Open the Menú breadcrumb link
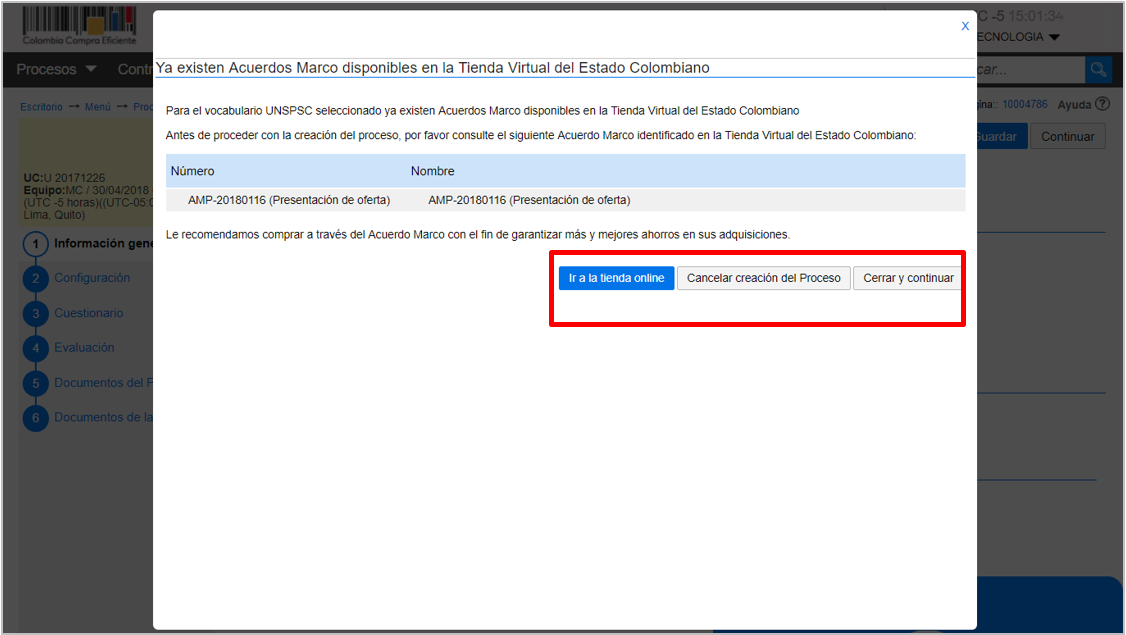Image resolution: width=1126 pixels, height=635 pixels. coord(98,107)
